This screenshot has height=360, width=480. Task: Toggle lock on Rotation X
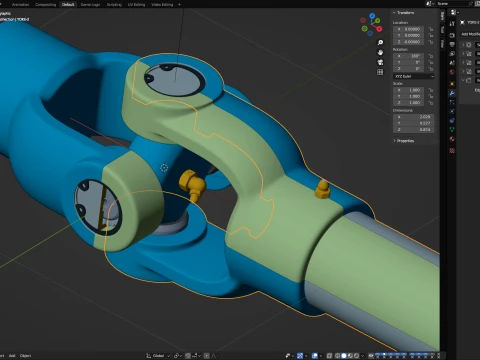click(x=431, y=56)
